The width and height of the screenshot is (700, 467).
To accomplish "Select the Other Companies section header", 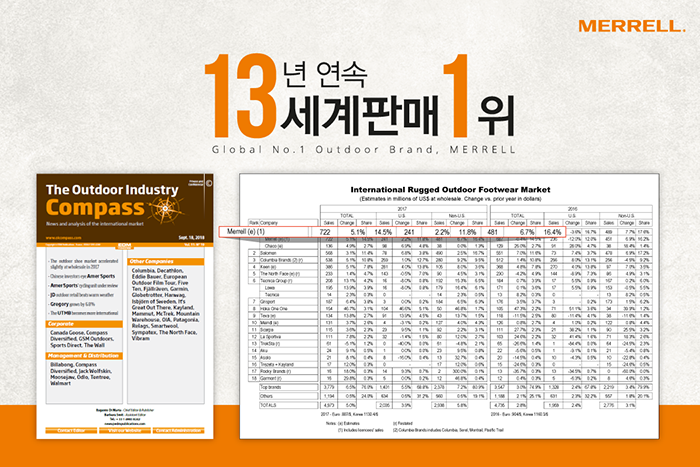I will (x=166, y=262).
